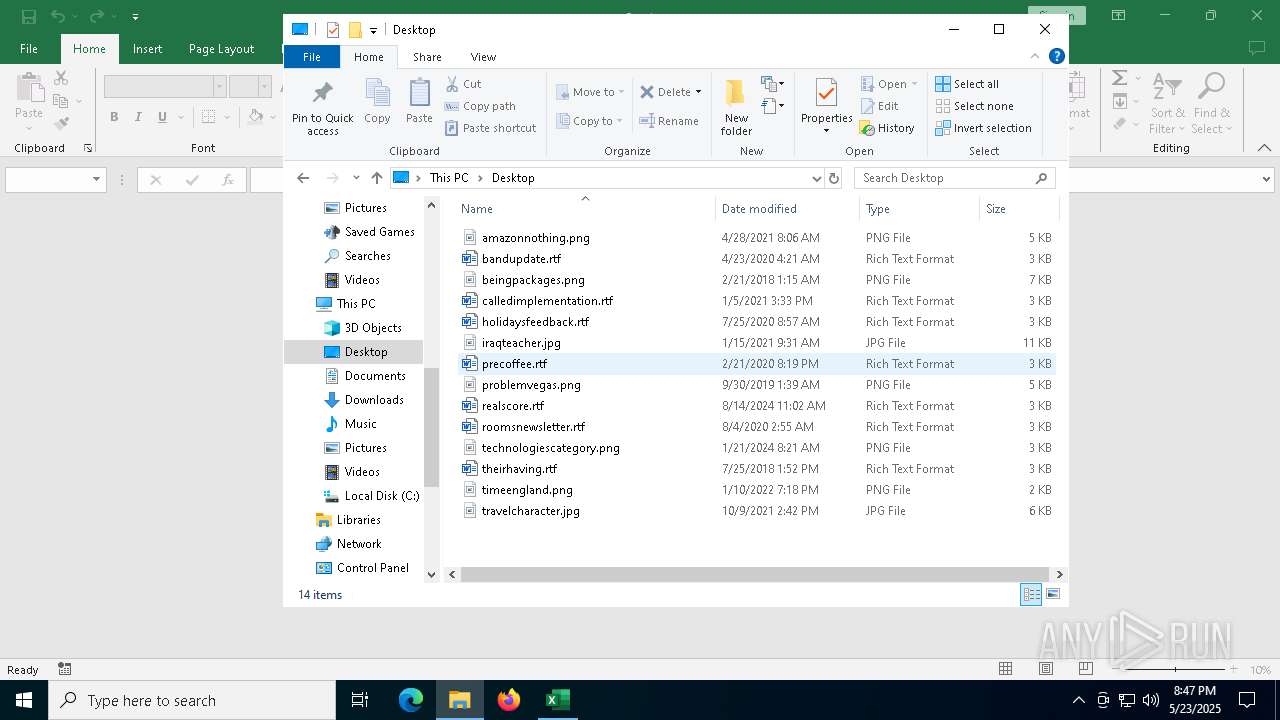1280x720 pixels.
Task: Click the Excel zoom slider
Action: coord(1176,669)
